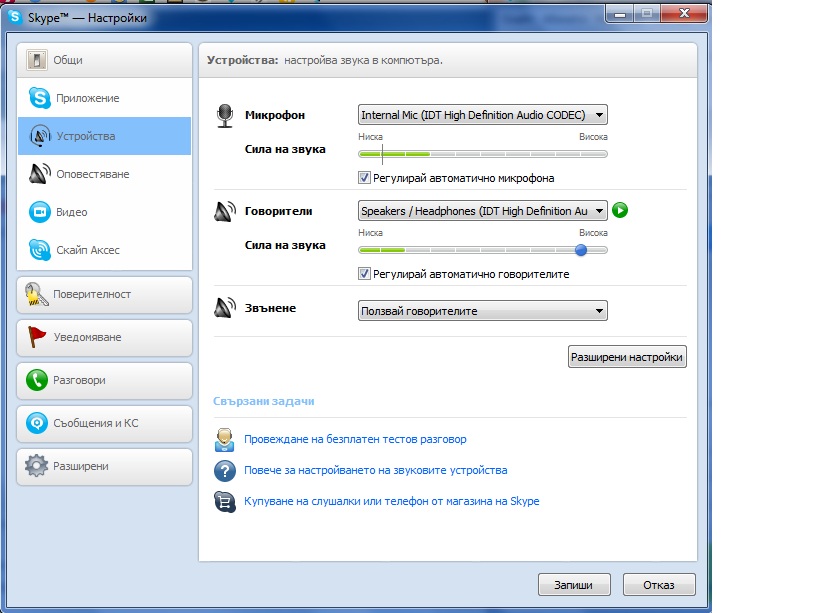Click the Skype logo in the title bar
Viewport: 819px width, 613px height.
[15, 17]
